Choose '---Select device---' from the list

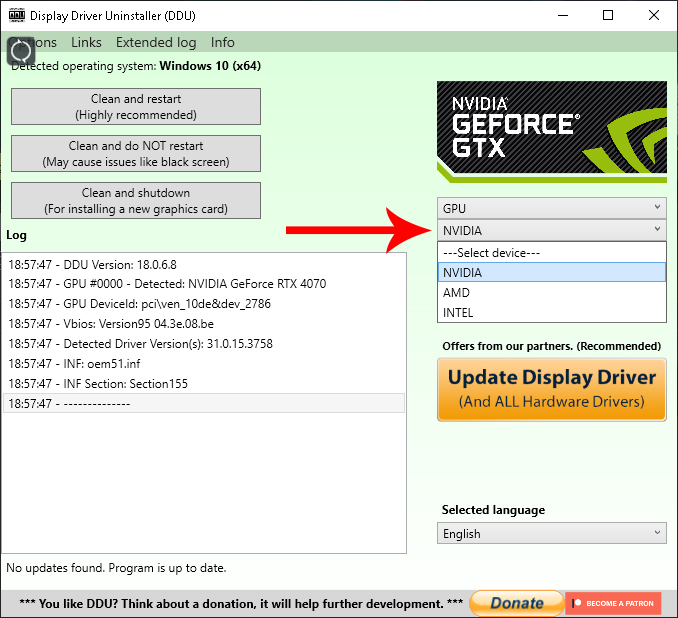pos(552,253)
